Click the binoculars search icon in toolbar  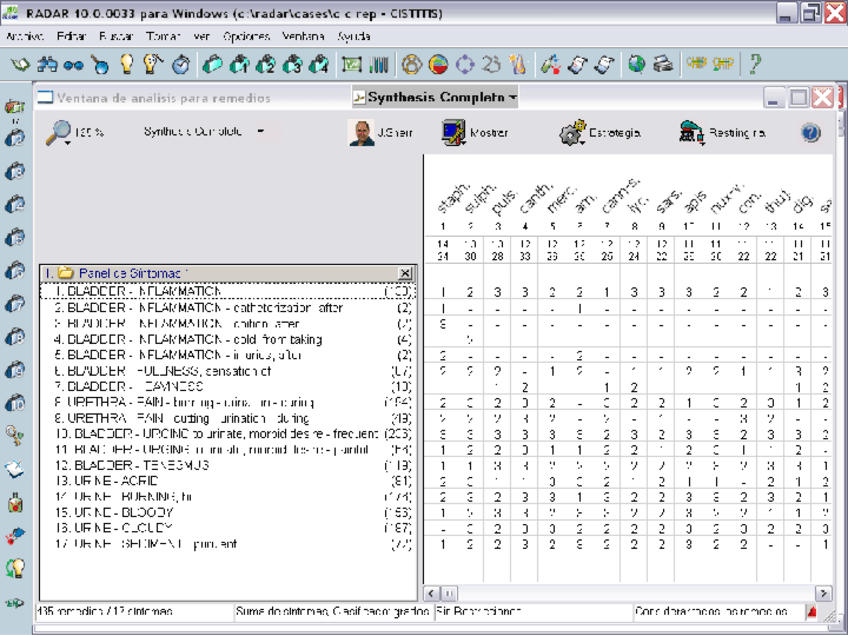47,64
